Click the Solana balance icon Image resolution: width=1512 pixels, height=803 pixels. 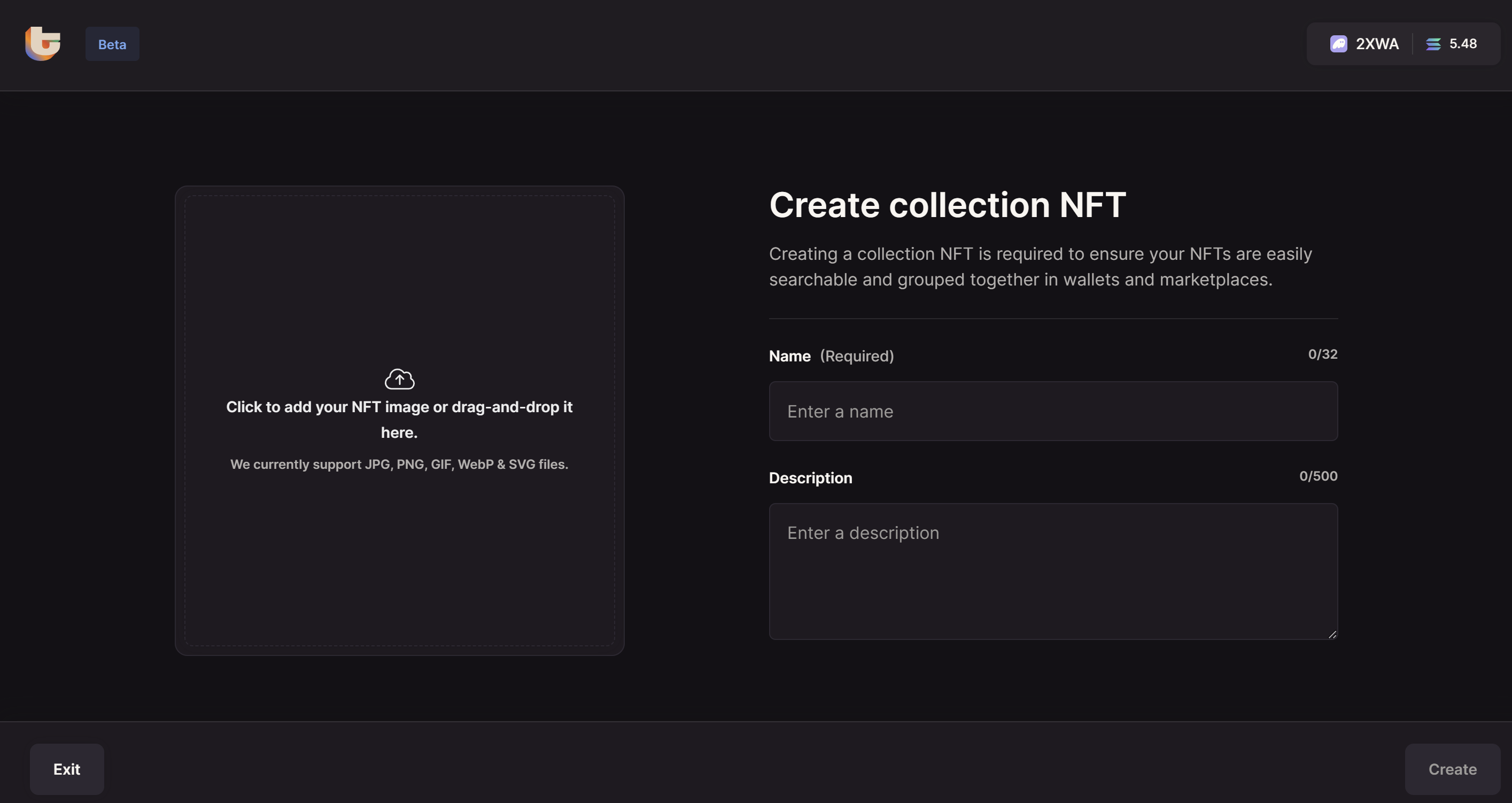[x=1433, y=44]
